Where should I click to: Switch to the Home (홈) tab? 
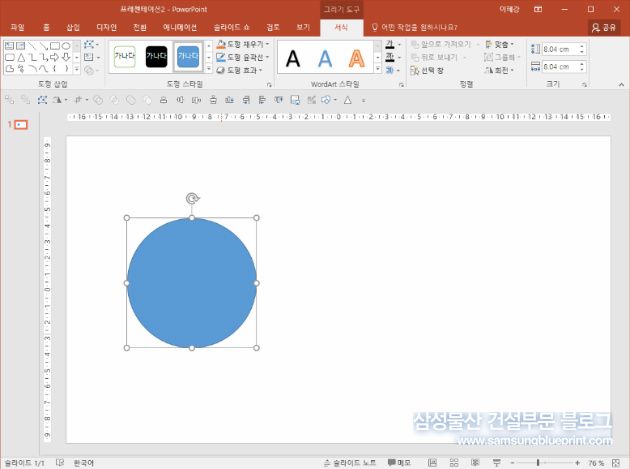tap(47, 27)
